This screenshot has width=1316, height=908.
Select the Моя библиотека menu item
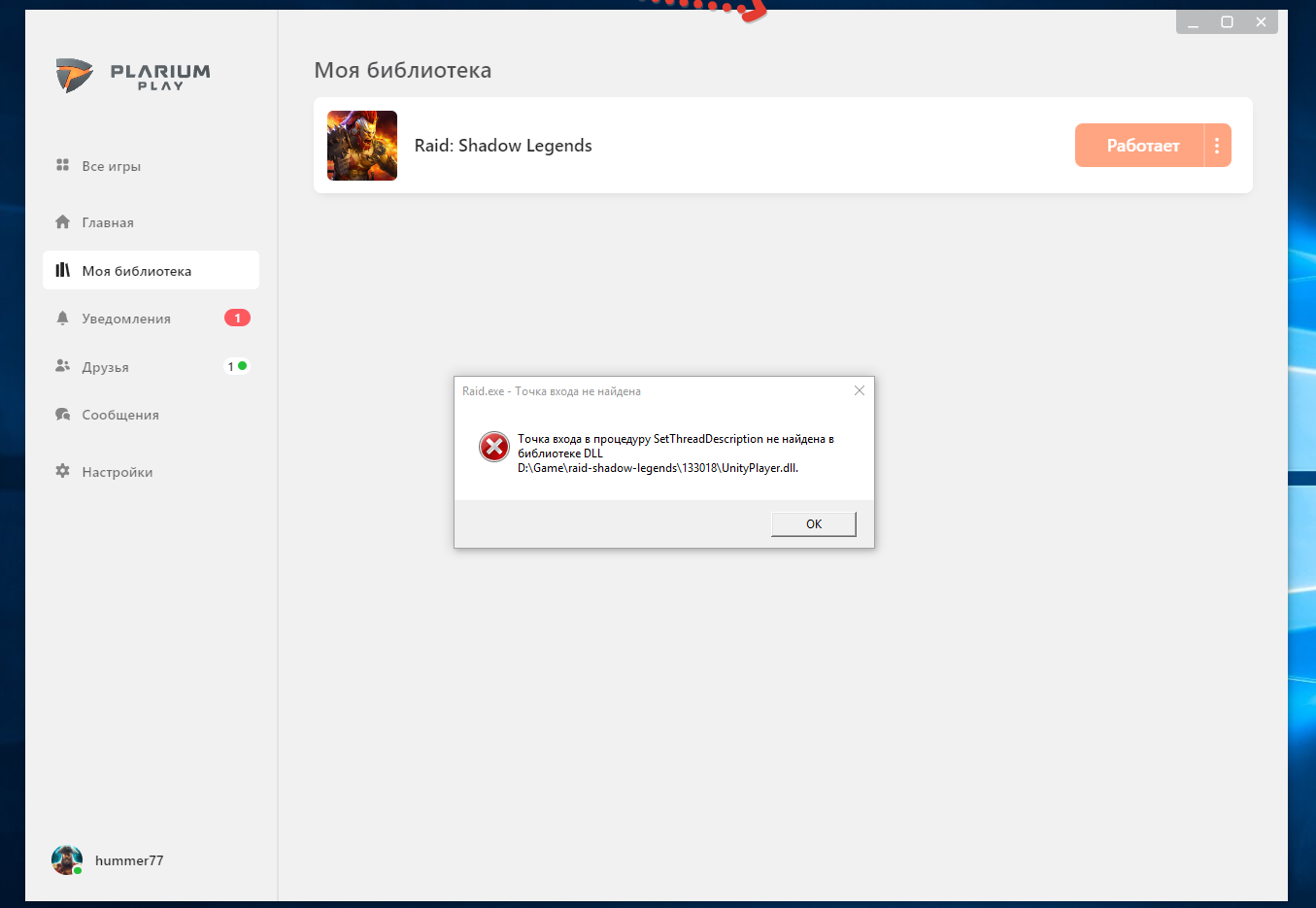click(x=151, y=270)
